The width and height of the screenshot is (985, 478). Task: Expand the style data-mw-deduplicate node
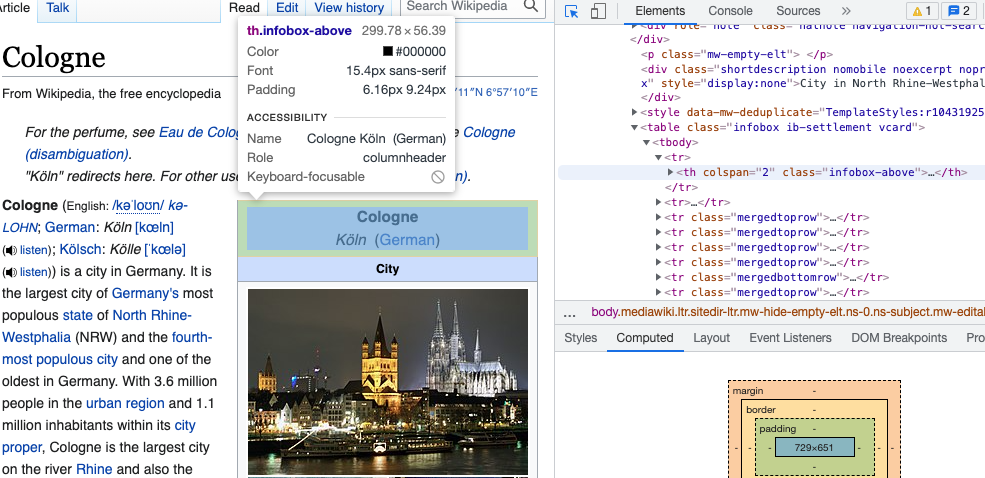(x=634, y=112)
